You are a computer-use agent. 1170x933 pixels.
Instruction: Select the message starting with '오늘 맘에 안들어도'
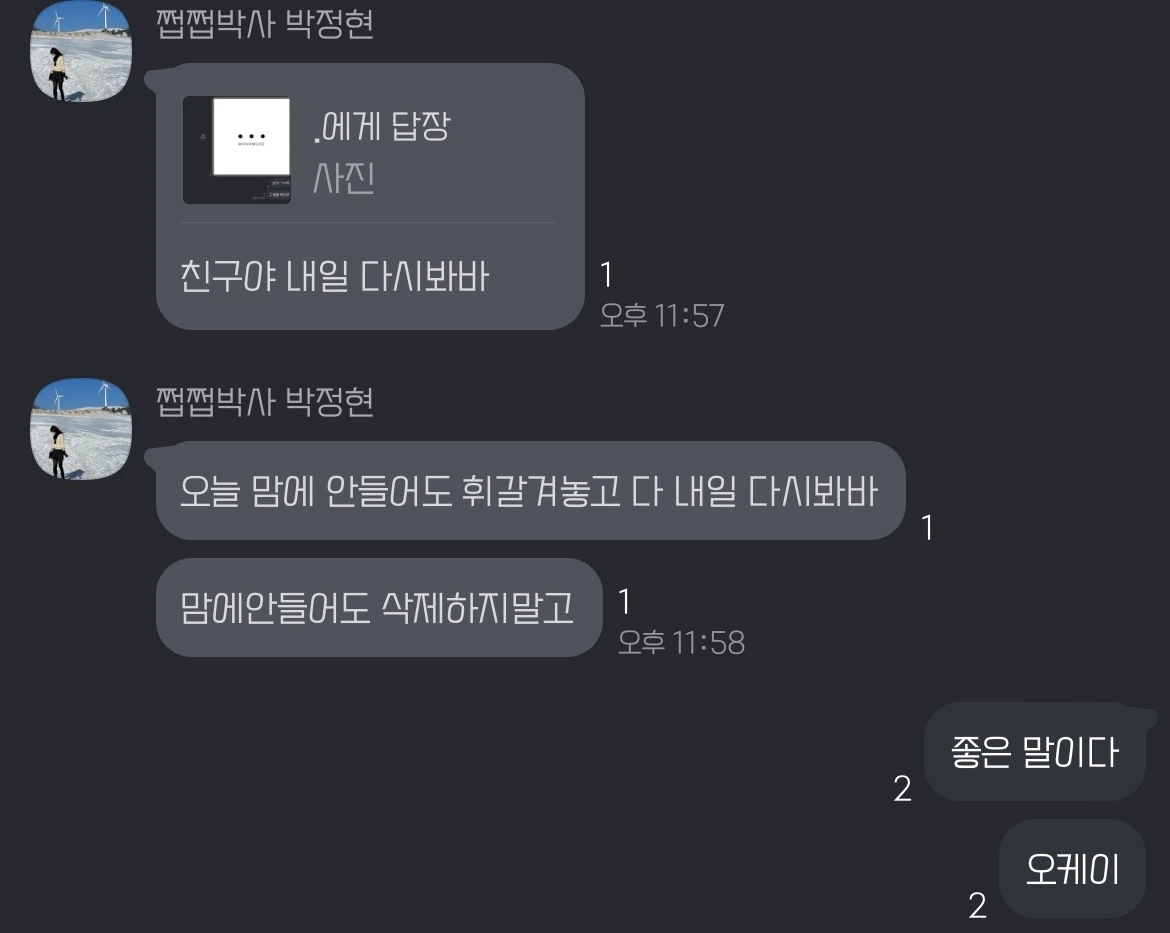(x=530, y=491)
